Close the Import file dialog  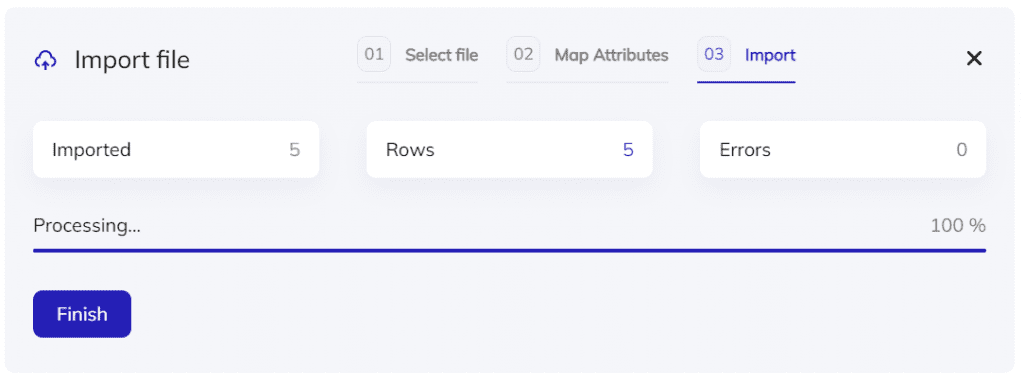[x=974, y=59]
